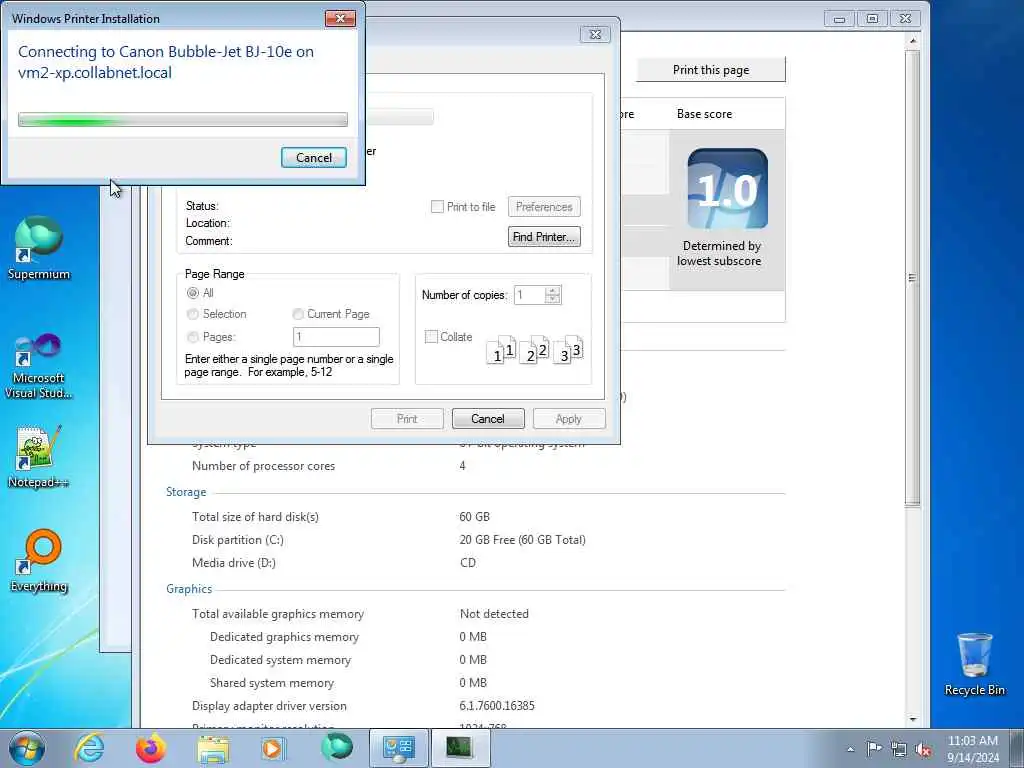Open Windows Explorer from taskbar
Viewport: 1024px width, 768px height.
213,748
